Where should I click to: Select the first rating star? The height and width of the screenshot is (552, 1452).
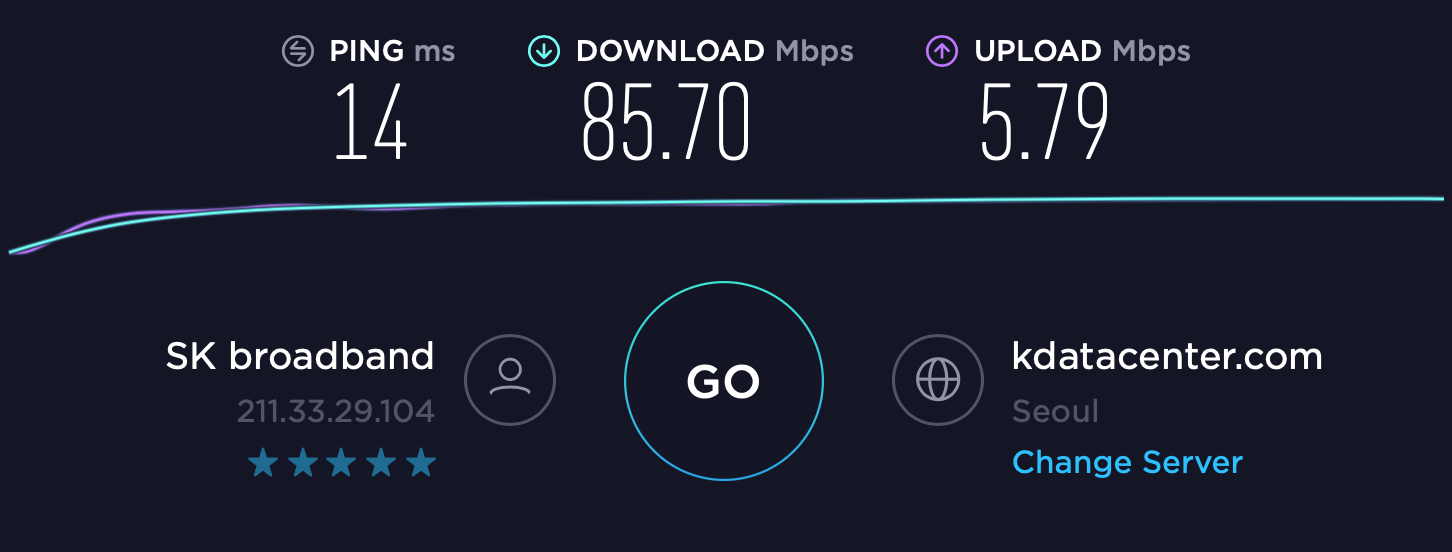262,462
